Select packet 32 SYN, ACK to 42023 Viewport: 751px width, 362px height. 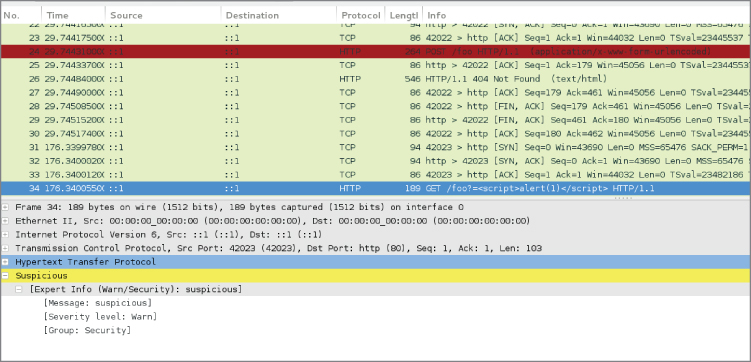point(376,161)
